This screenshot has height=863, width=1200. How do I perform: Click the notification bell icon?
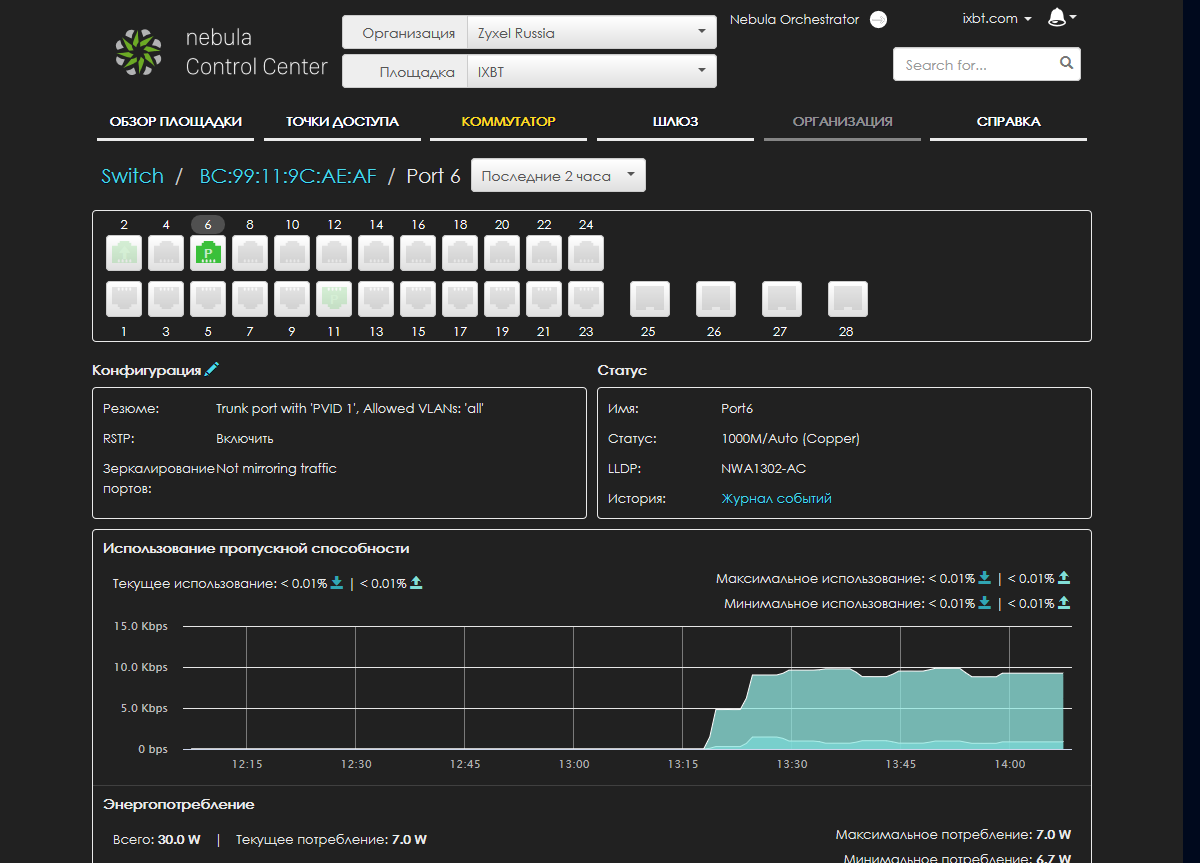(1057, 18)
